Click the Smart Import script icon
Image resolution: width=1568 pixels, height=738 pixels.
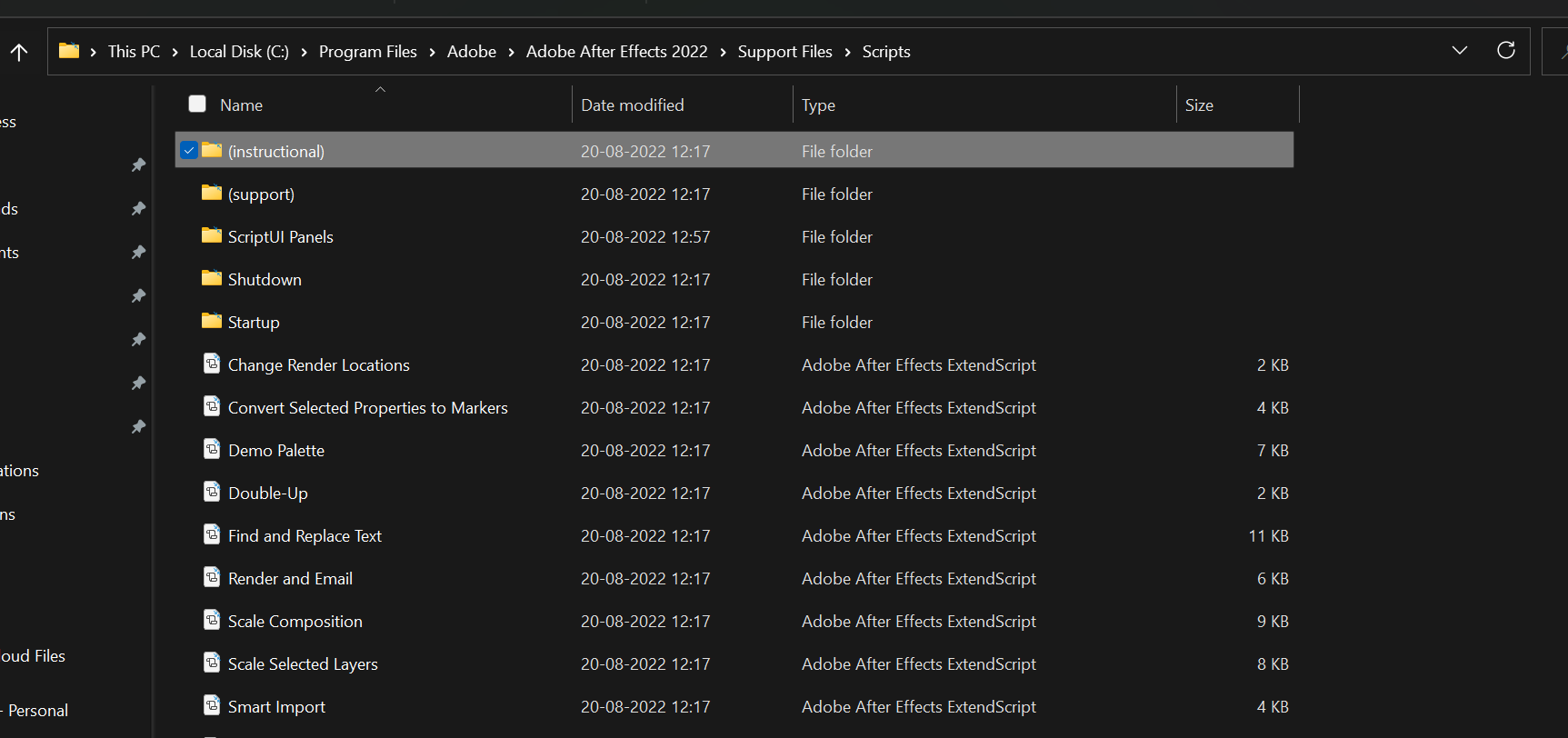click(212, 705)
